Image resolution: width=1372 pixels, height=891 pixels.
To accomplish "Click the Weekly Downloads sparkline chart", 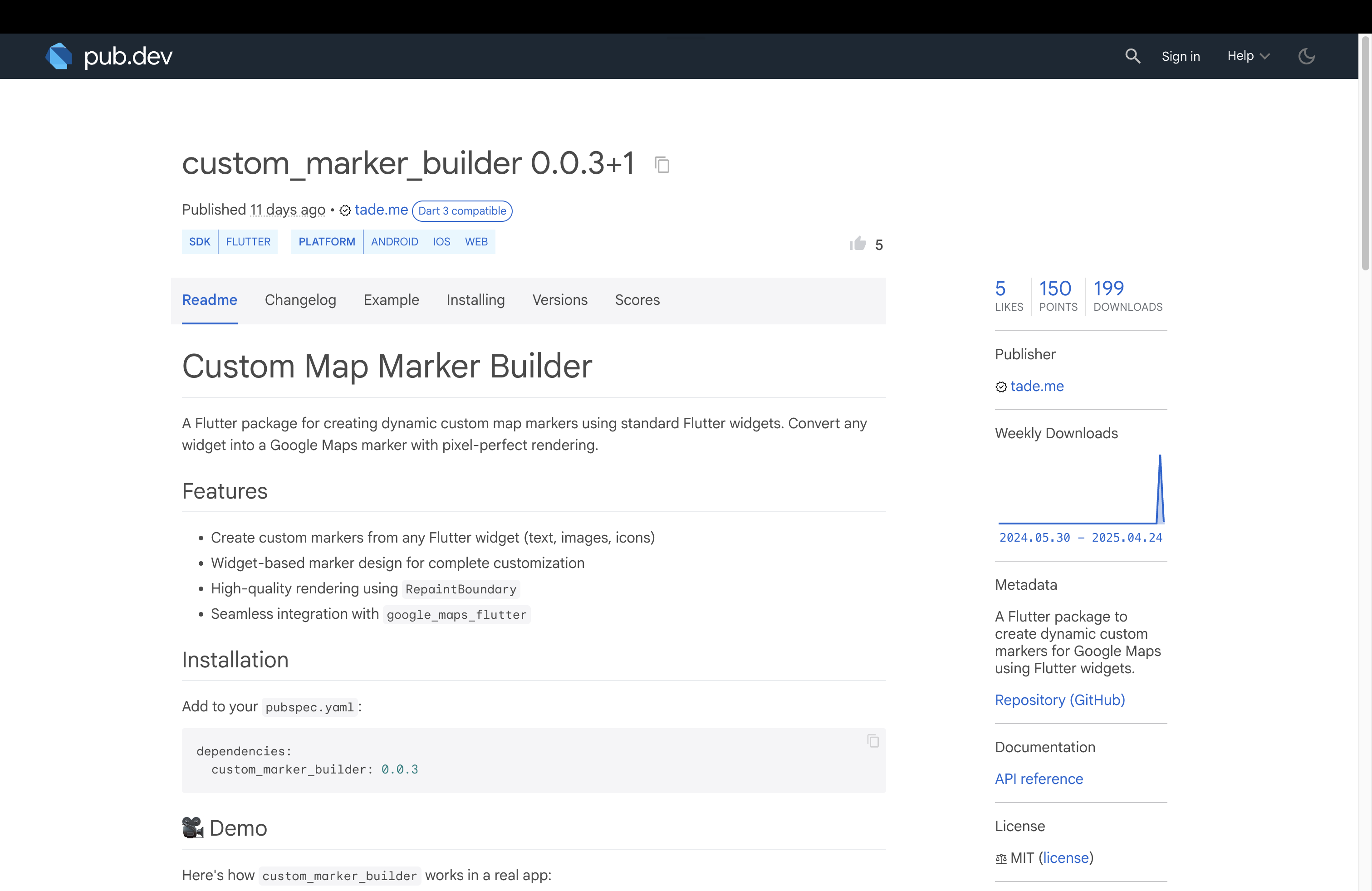I will [1081, 489].
